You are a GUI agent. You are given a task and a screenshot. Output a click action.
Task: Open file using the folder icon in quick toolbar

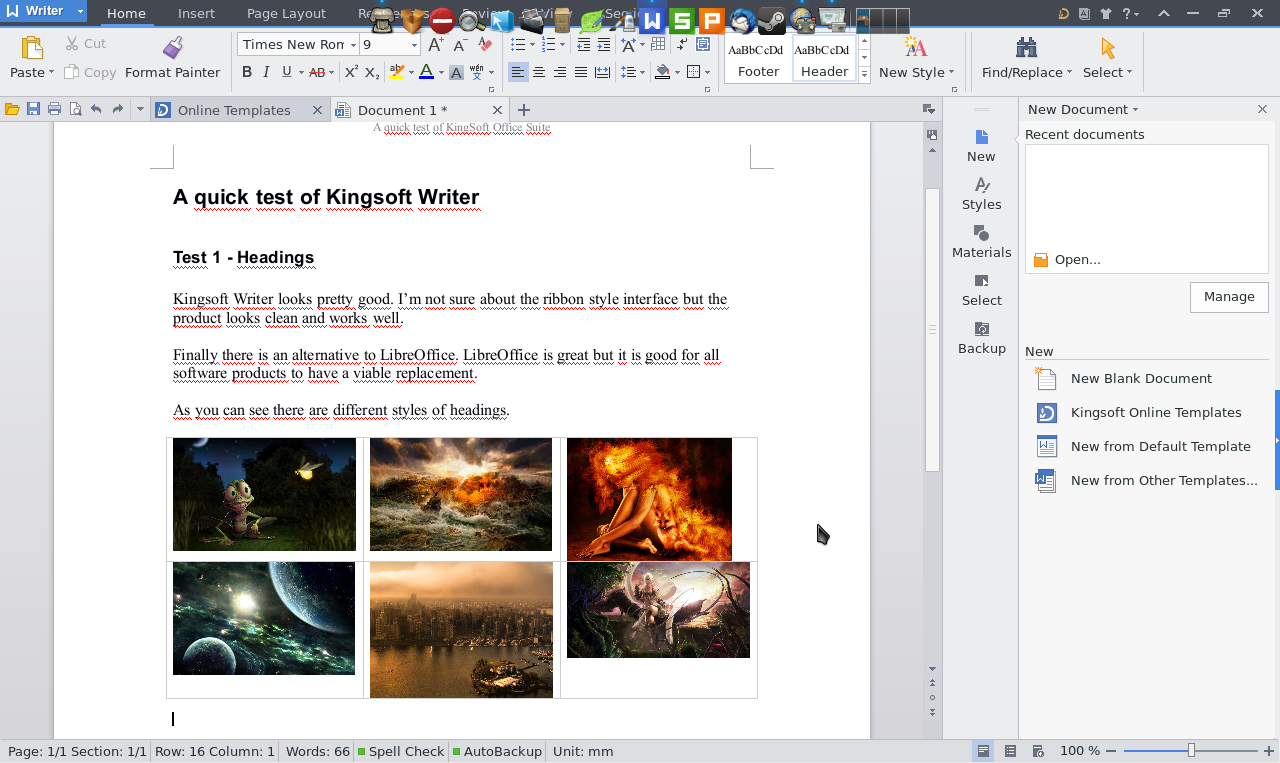coord(13,110)
